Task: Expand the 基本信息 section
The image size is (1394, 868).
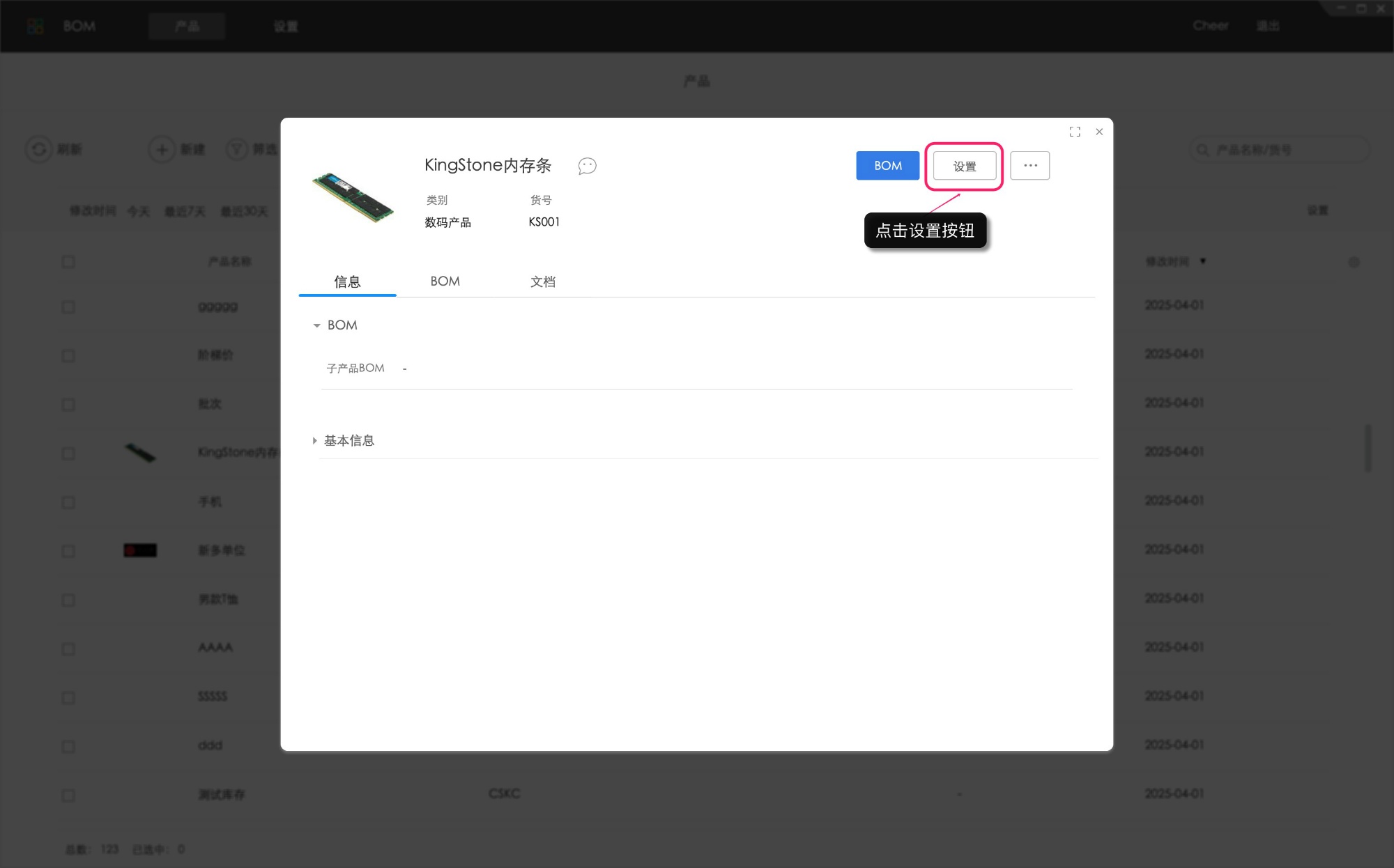Action: point(316,440)
